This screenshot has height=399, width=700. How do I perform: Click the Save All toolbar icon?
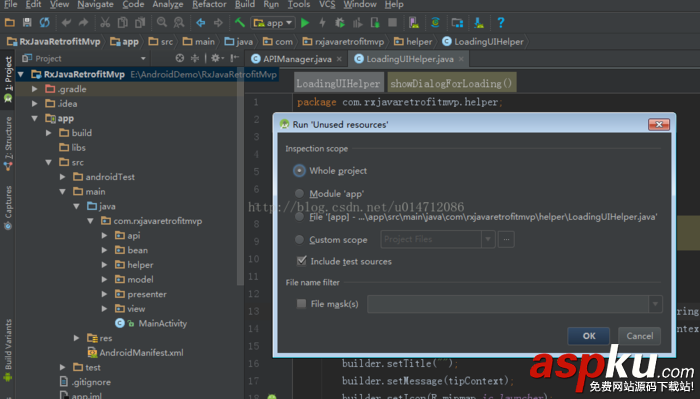[27, 22]
